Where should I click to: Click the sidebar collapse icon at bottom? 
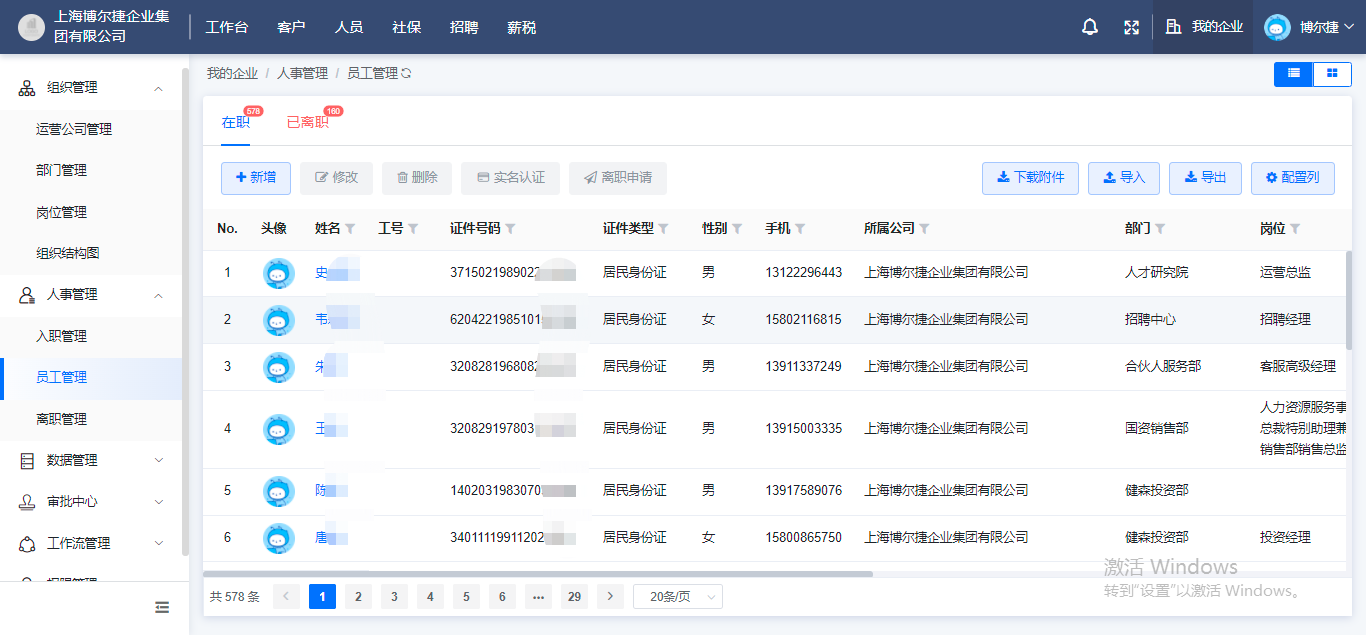[162, 607]
